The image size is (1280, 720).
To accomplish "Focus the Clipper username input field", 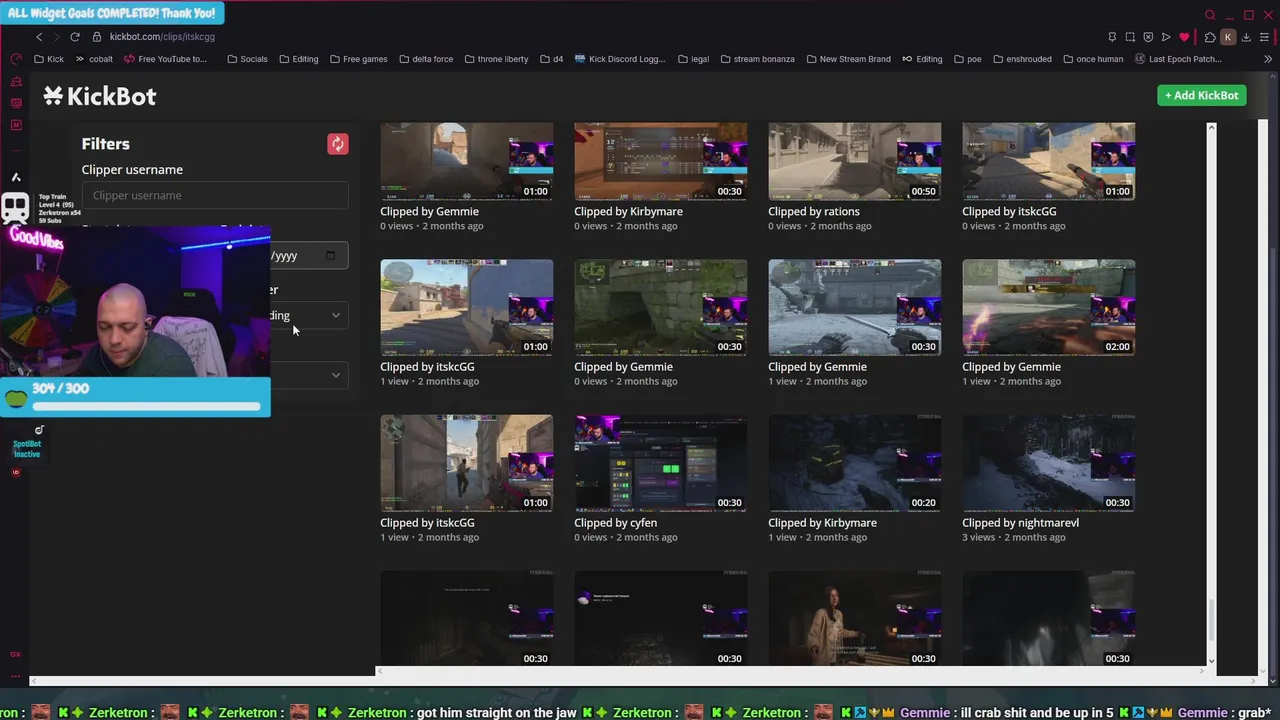I will [x=215, y=195].
